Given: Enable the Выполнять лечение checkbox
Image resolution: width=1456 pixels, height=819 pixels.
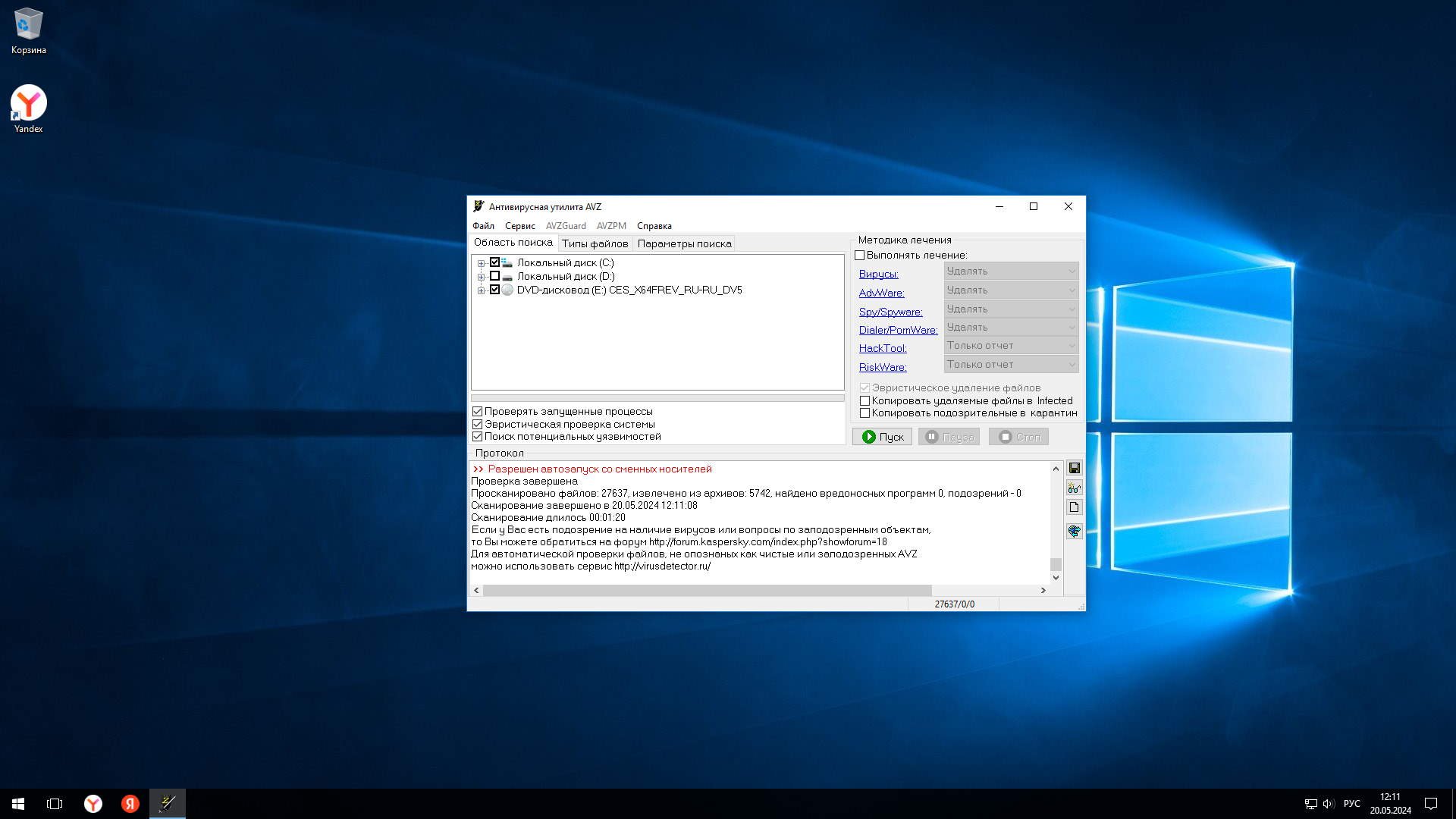Looking at the screenshot, I should pyautogui.click(x=860, y=256).
